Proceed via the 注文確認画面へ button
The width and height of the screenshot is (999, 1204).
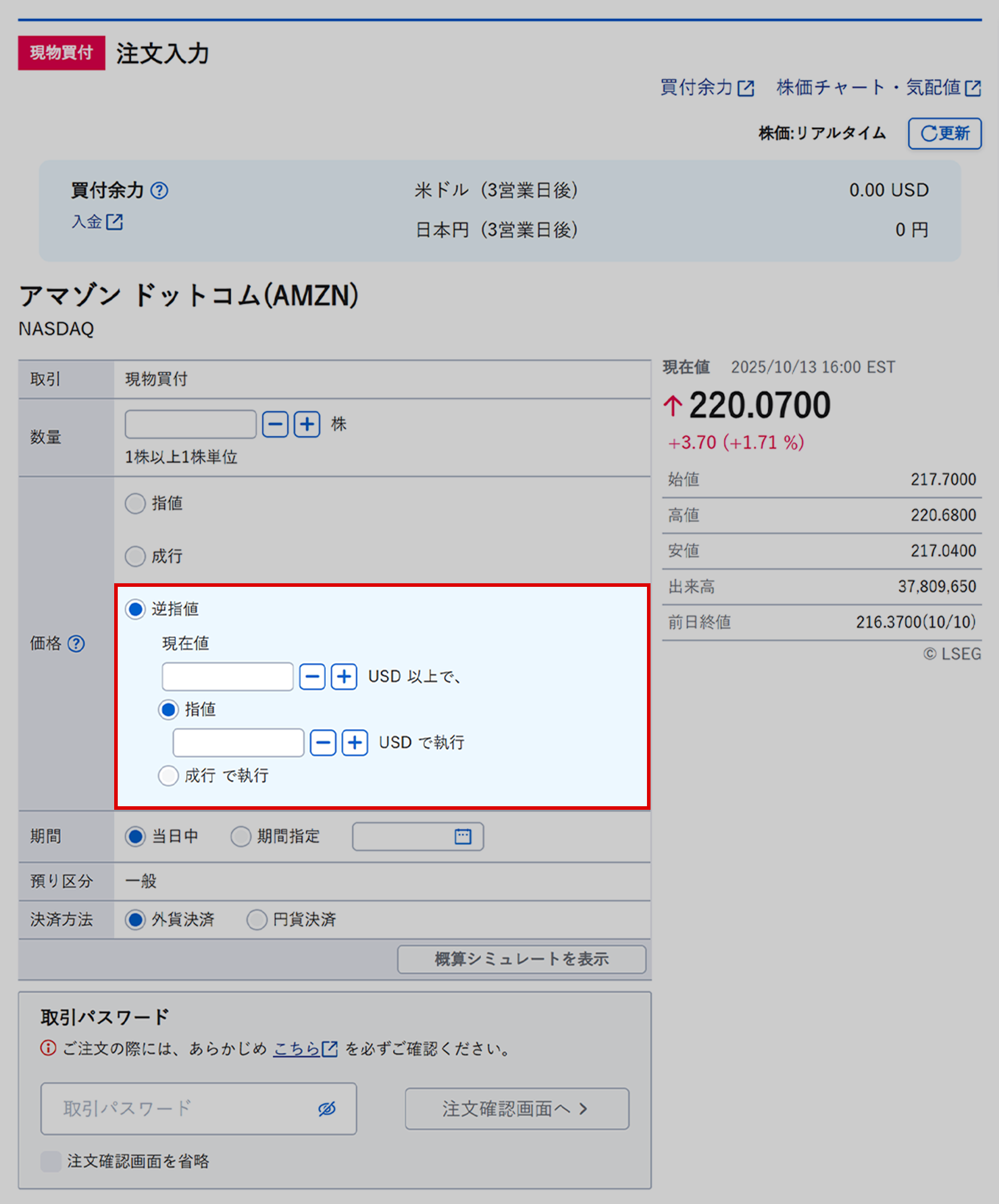[x=516, y=1108]
